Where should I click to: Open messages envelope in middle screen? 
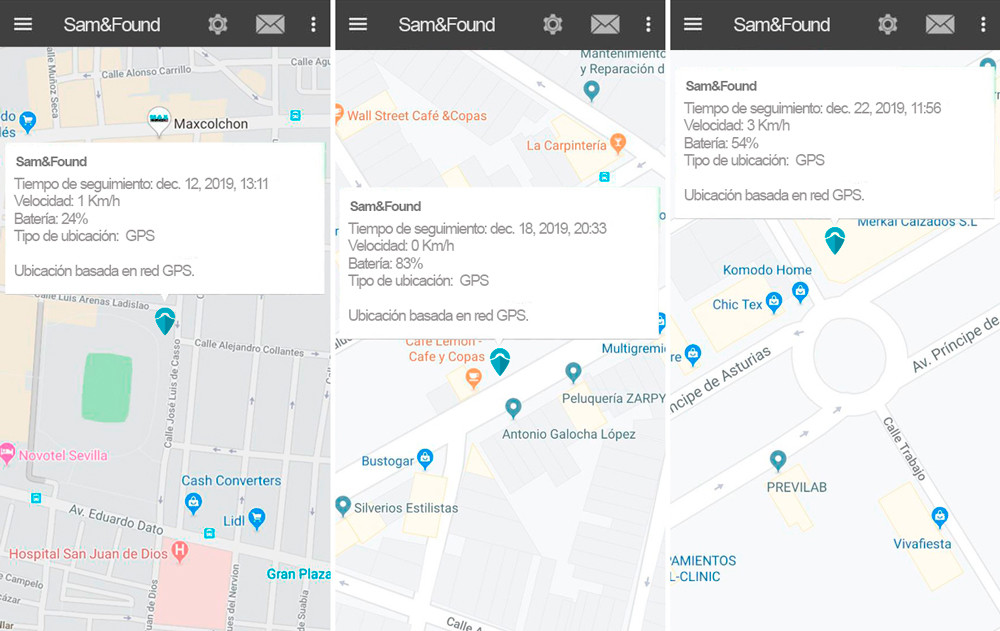tap(605, 24)
